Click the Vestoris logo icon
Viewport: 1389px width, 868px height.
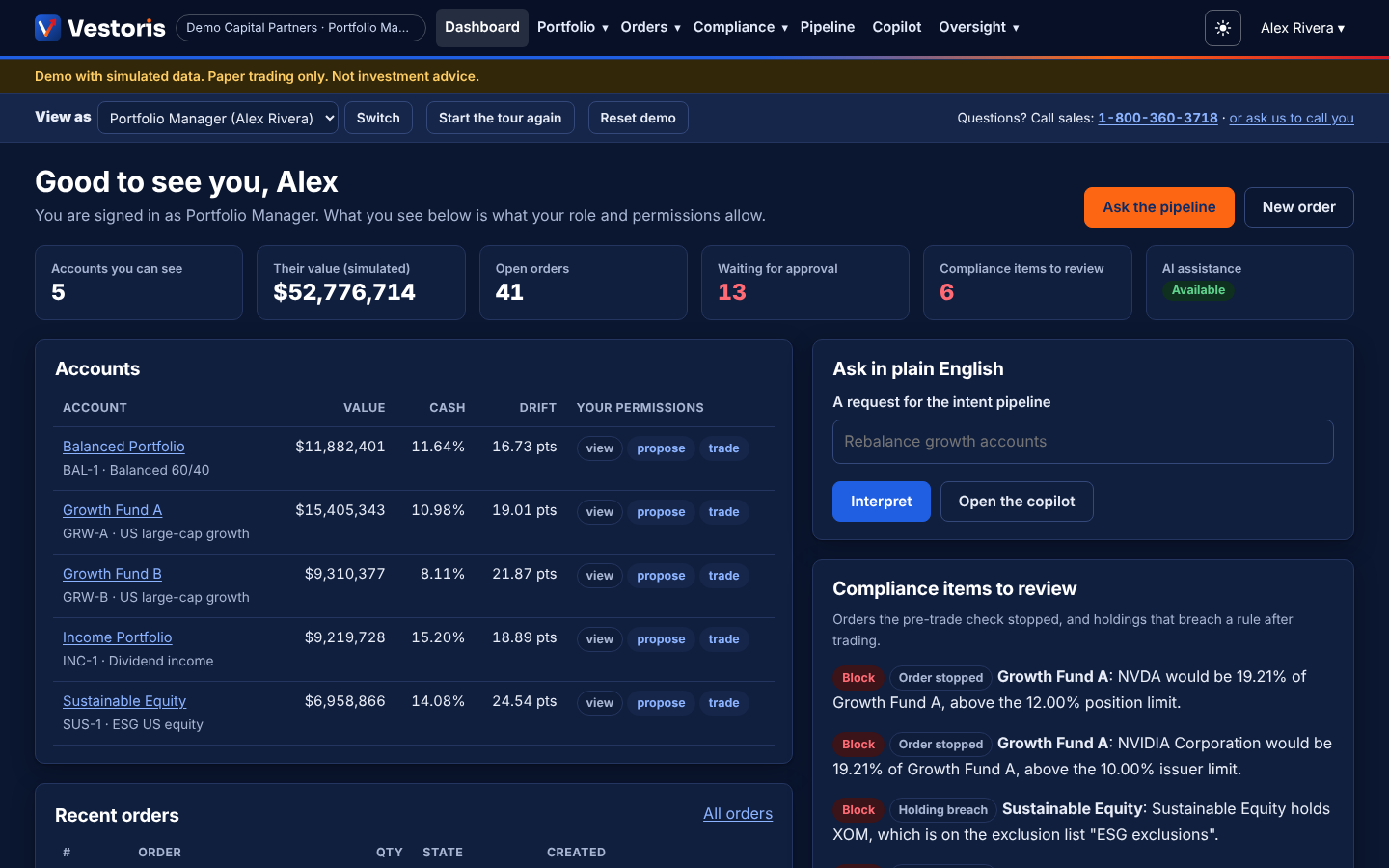pos(47,28)
